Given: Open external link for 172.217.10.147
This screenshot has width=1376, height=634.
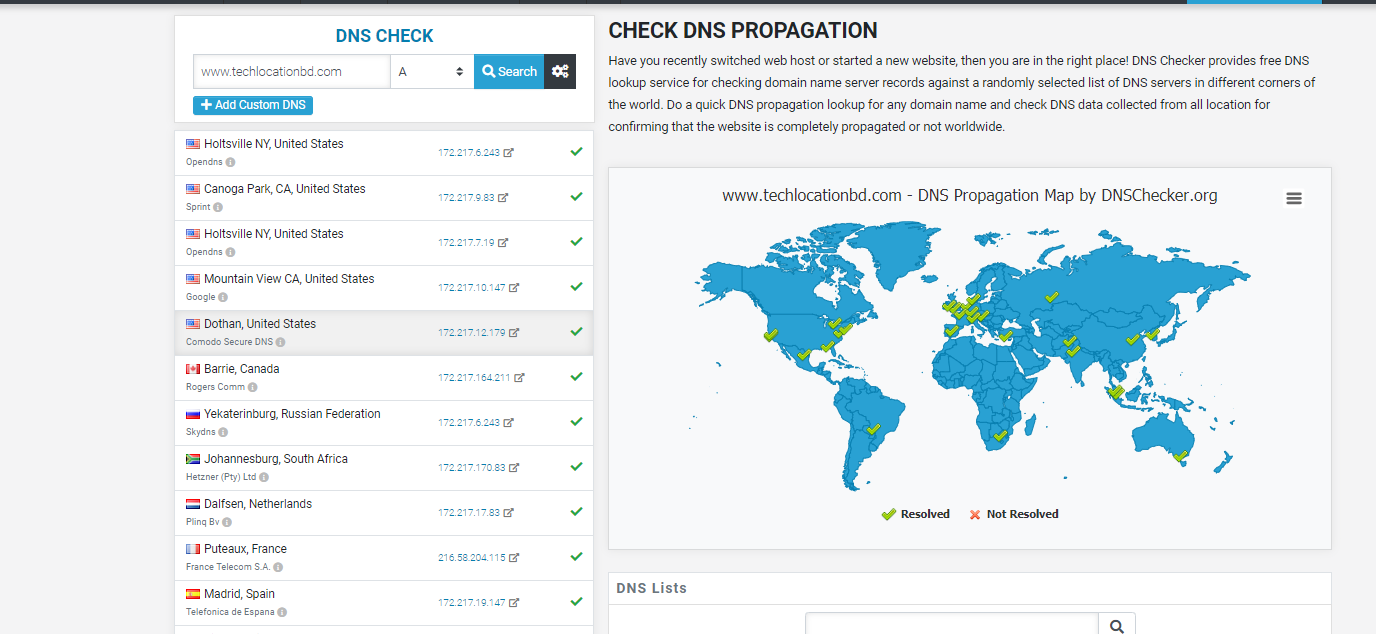Looking at the screenshot, I should point(514,288).
